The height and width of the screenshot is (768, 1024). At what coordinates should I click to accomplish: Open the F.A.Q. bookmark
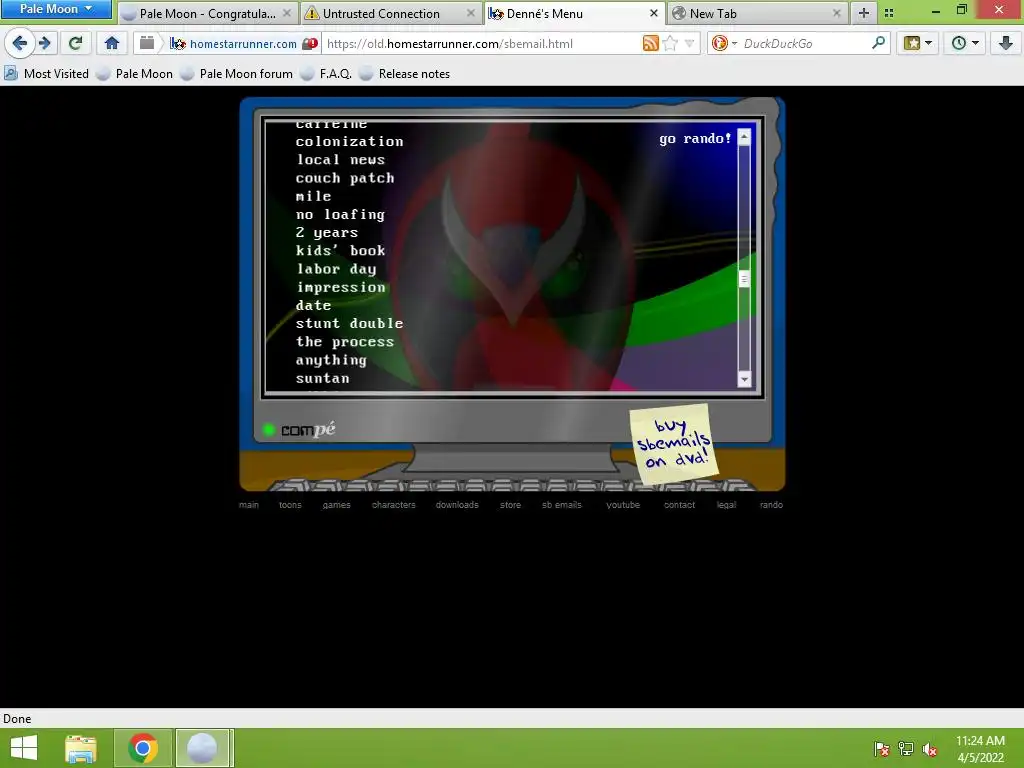tap(326, 74)
